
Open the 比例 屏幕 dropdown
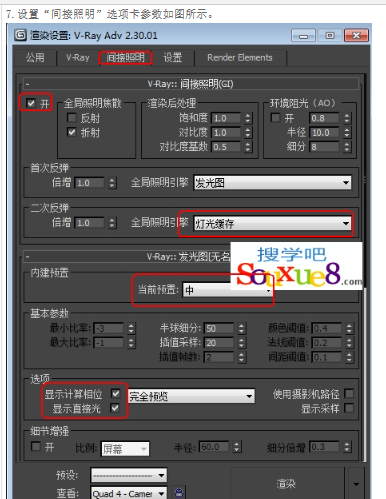pos(125,449)
